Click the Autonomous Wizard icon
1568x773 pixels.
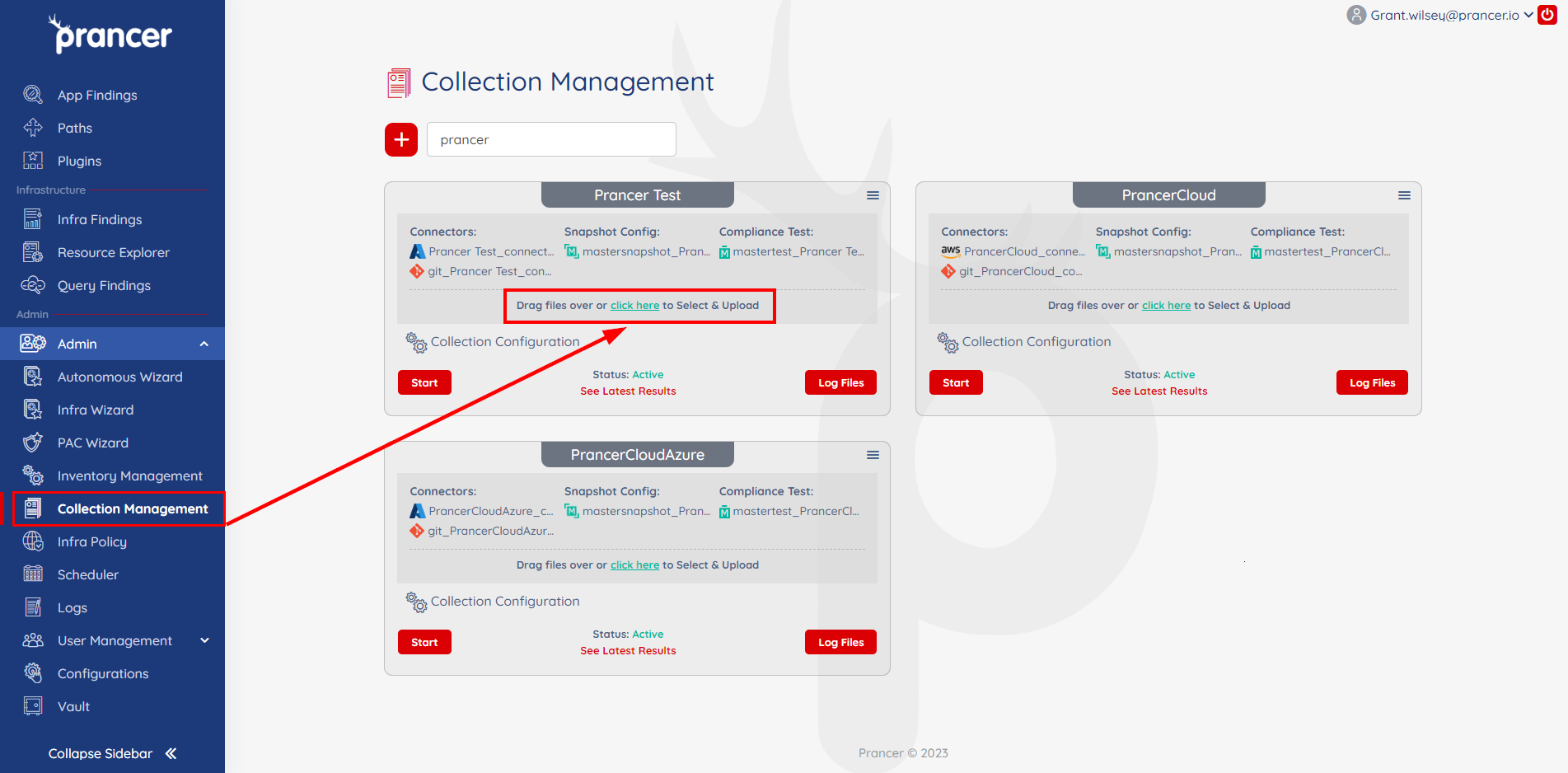pos(33,377)
